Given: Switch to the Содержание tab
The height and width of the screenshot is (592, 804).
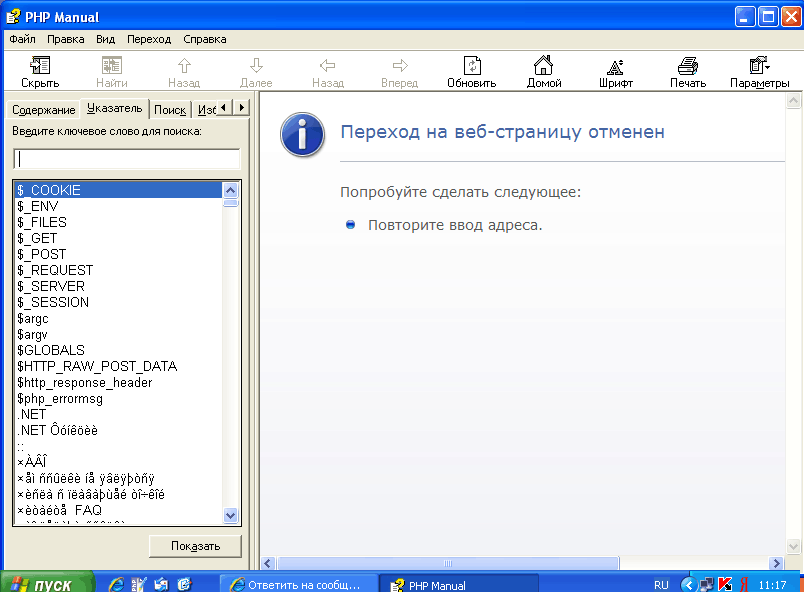Looking at the screenshot, I should point(44,110).
